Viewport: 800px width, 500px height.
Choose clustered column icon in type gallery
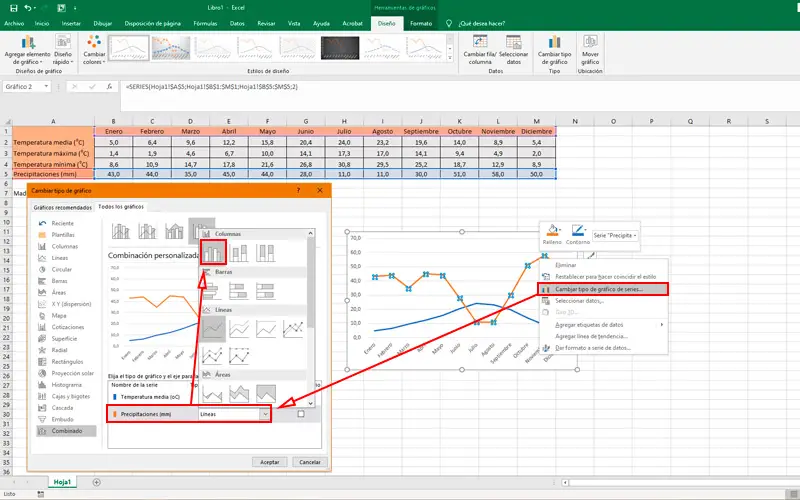(213, 252)
